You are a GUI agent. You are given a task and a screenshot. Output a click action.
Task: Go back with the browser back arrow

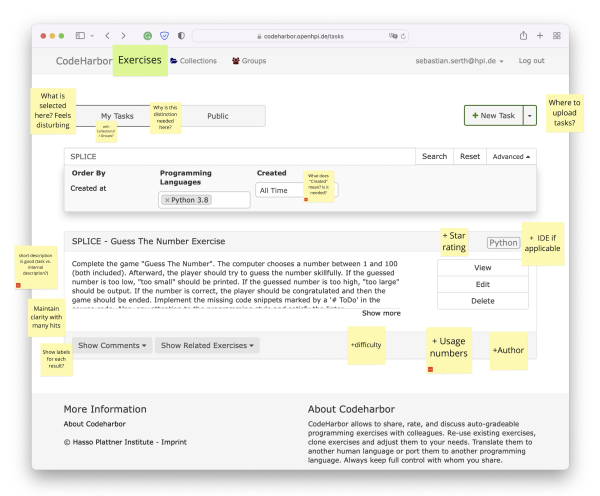click(x=108, y=36)
